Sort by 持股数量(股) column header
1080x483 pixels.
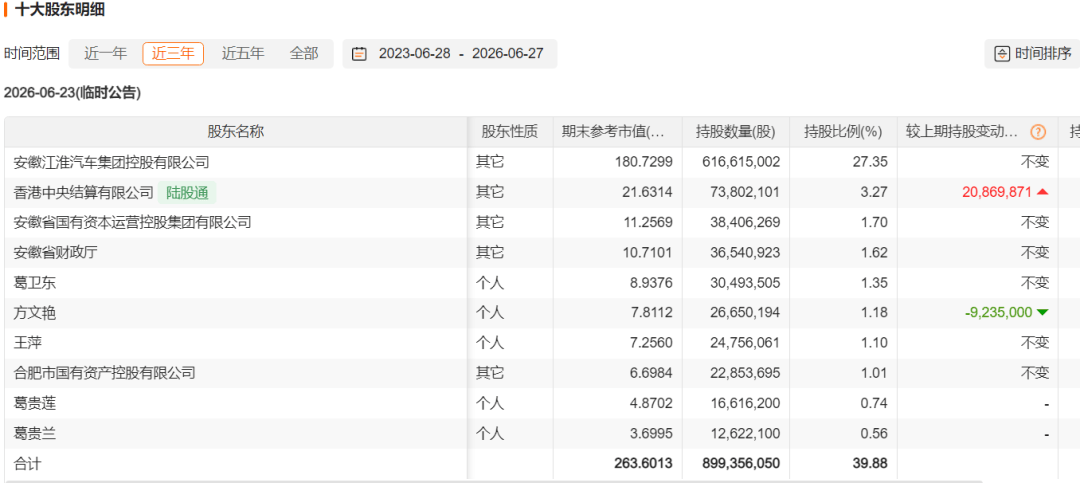736,132
